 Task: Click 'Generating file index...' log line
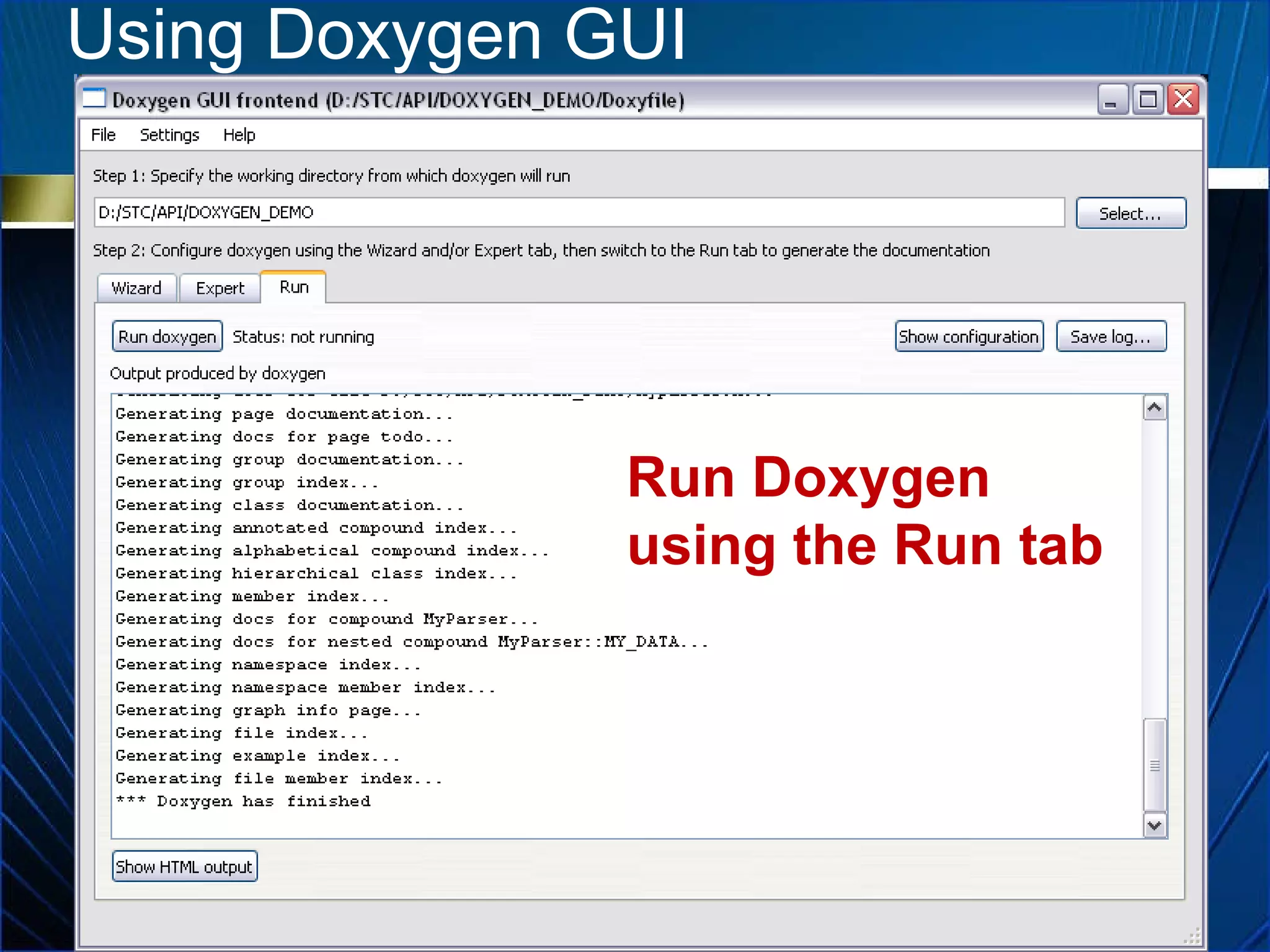click(x=242, y=733)
